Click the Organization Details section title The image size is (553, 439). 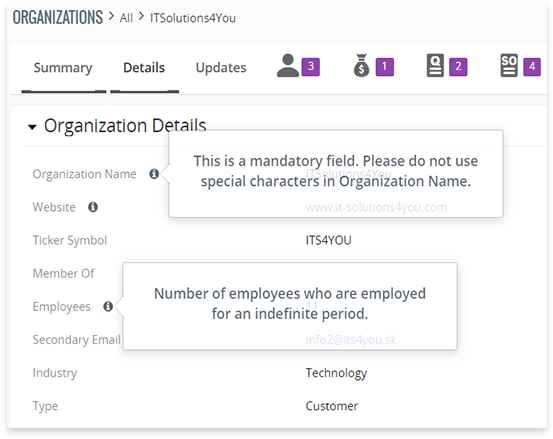pos(125,126)
